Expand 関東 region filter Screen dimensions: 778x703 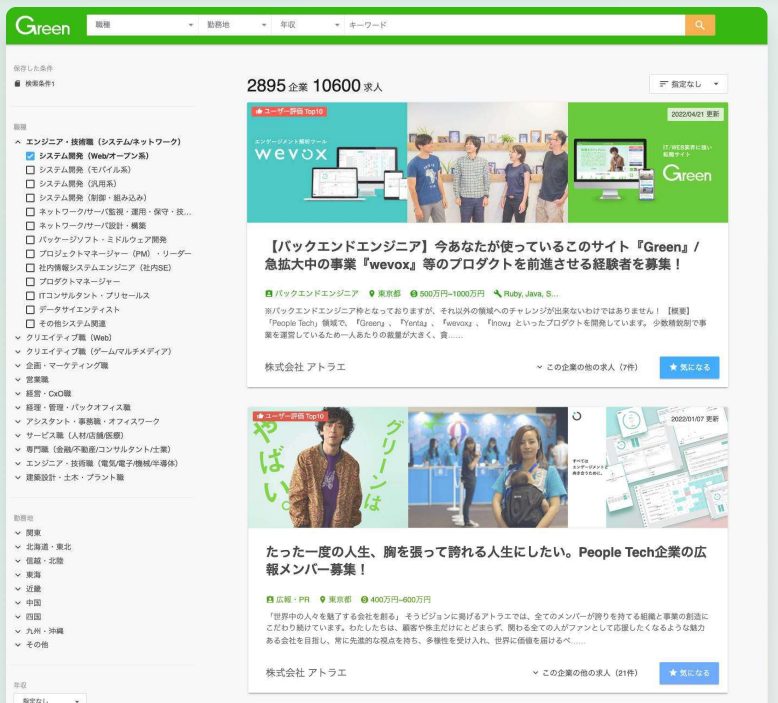pos(18,533)
